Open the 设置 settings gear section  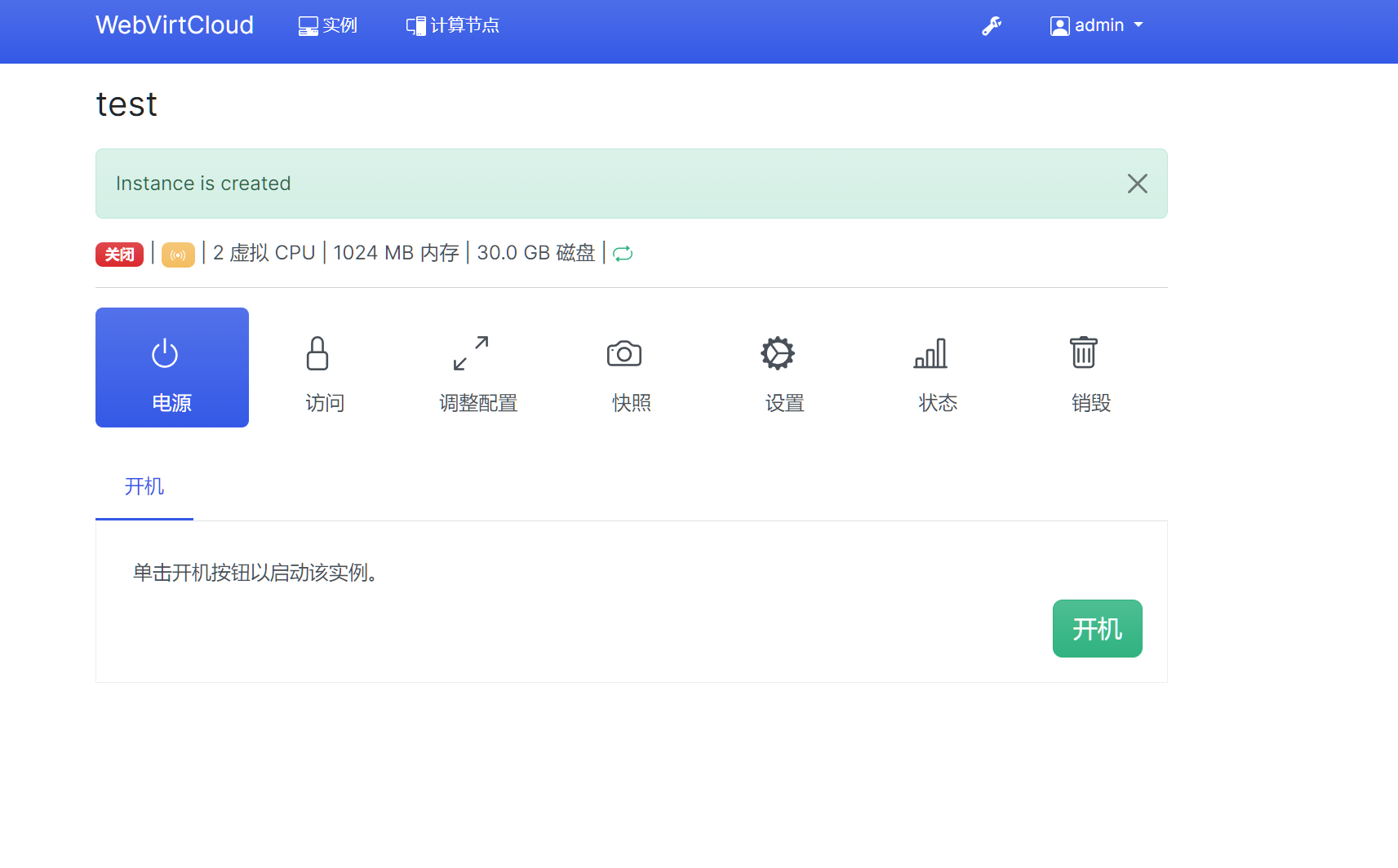(x=785, y=367)
